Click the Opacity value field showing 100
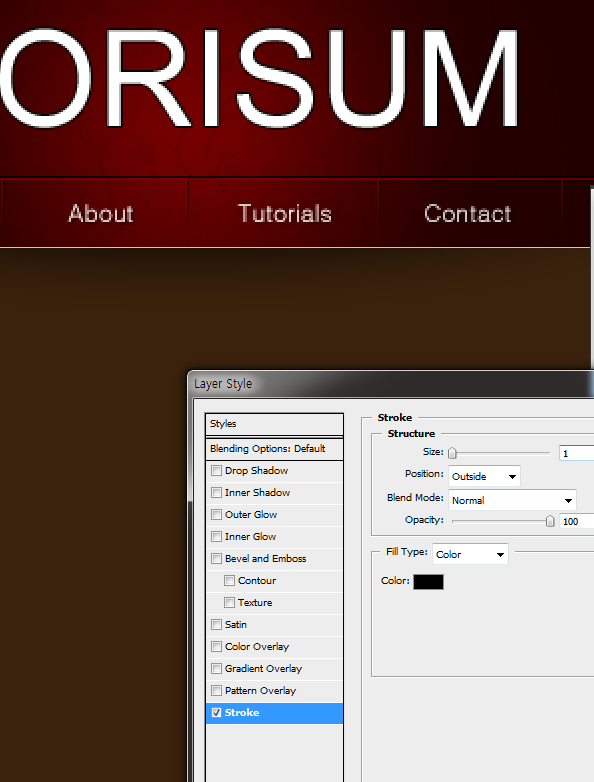594x782 pixels. pos(577,521)
